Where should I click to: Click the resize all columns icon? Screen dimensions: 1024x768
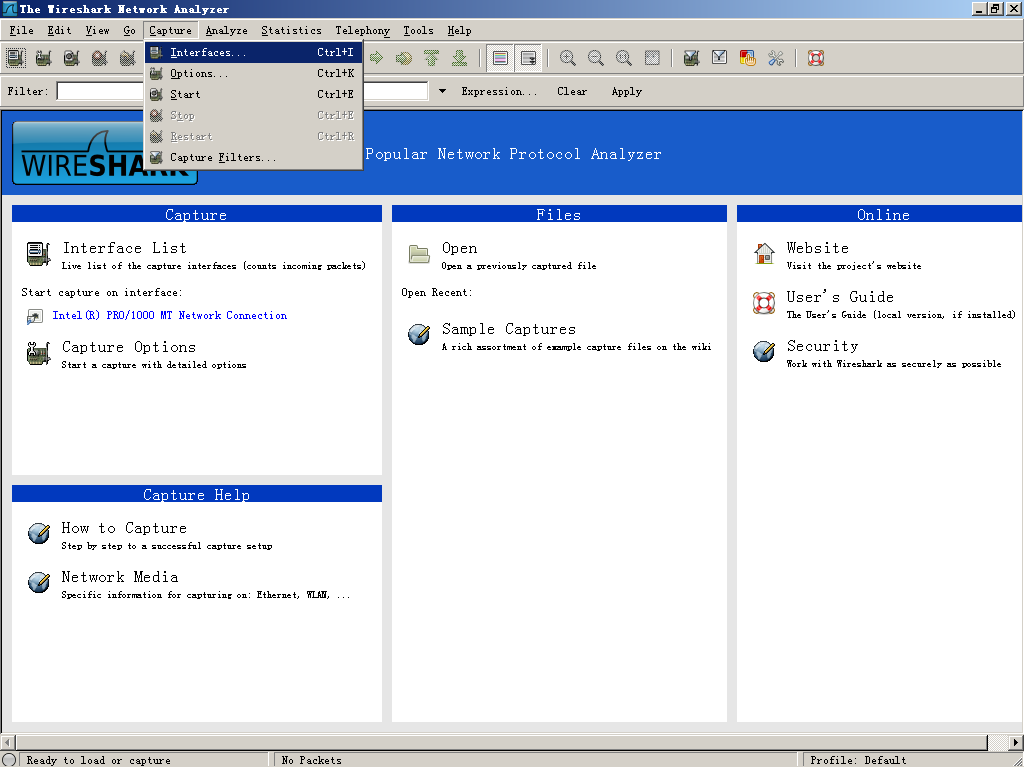tap(652, 58)
